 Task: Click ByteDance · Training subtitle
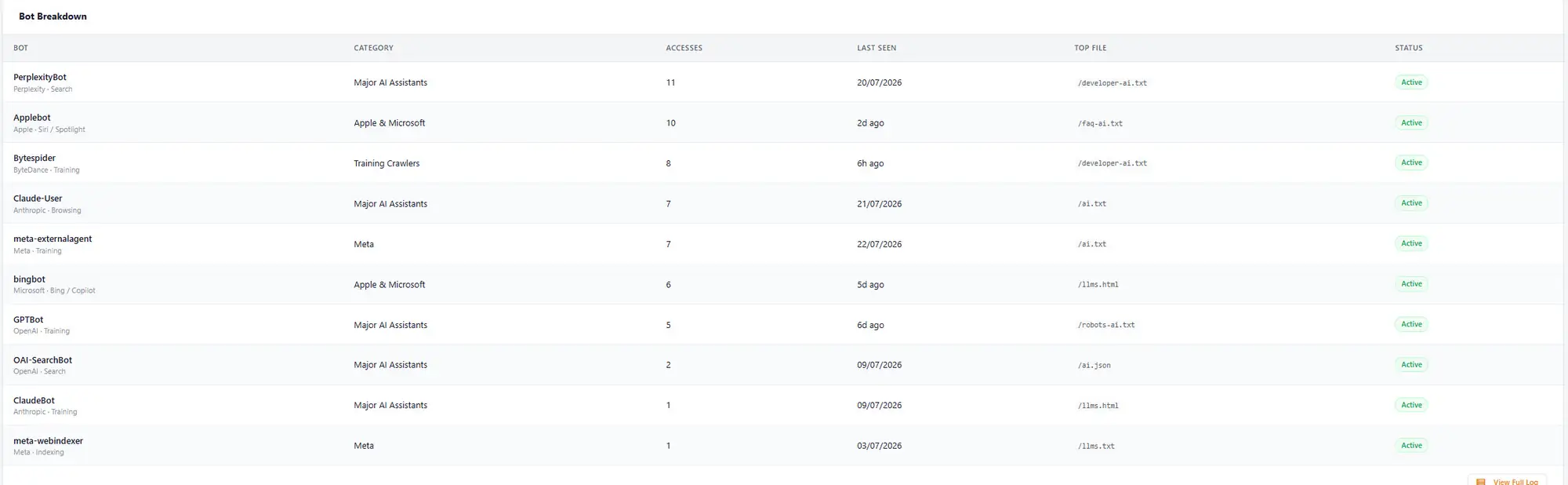tap(46, 170)
